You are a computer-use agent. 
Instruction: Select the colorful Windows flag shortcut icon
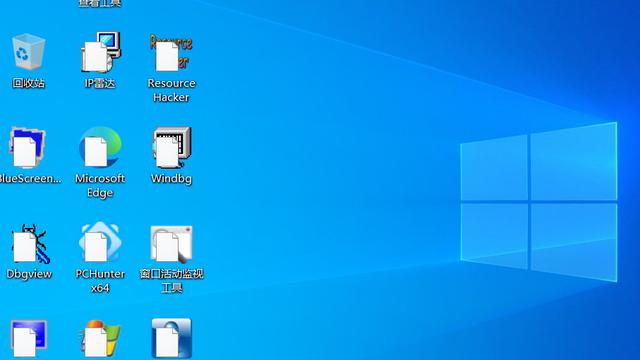point(100,339)
